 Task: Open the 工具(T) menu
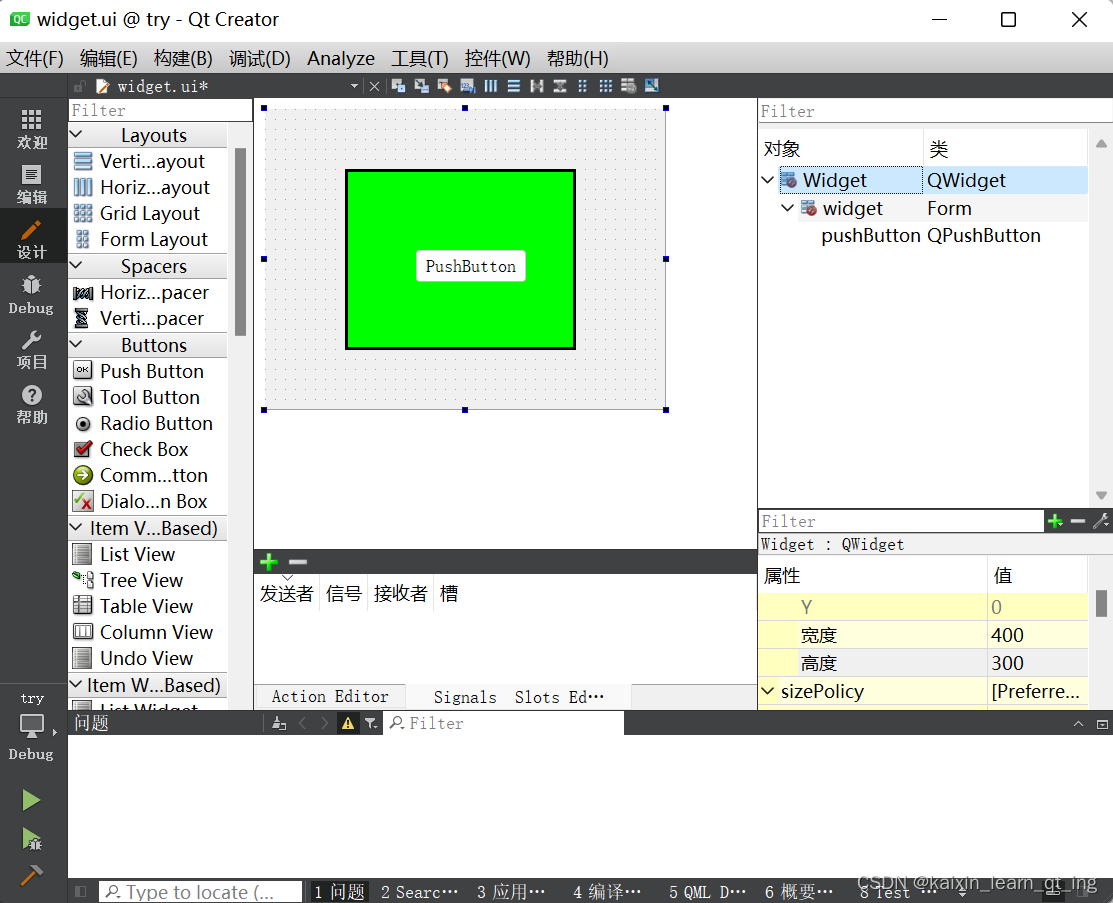[419, 58]
